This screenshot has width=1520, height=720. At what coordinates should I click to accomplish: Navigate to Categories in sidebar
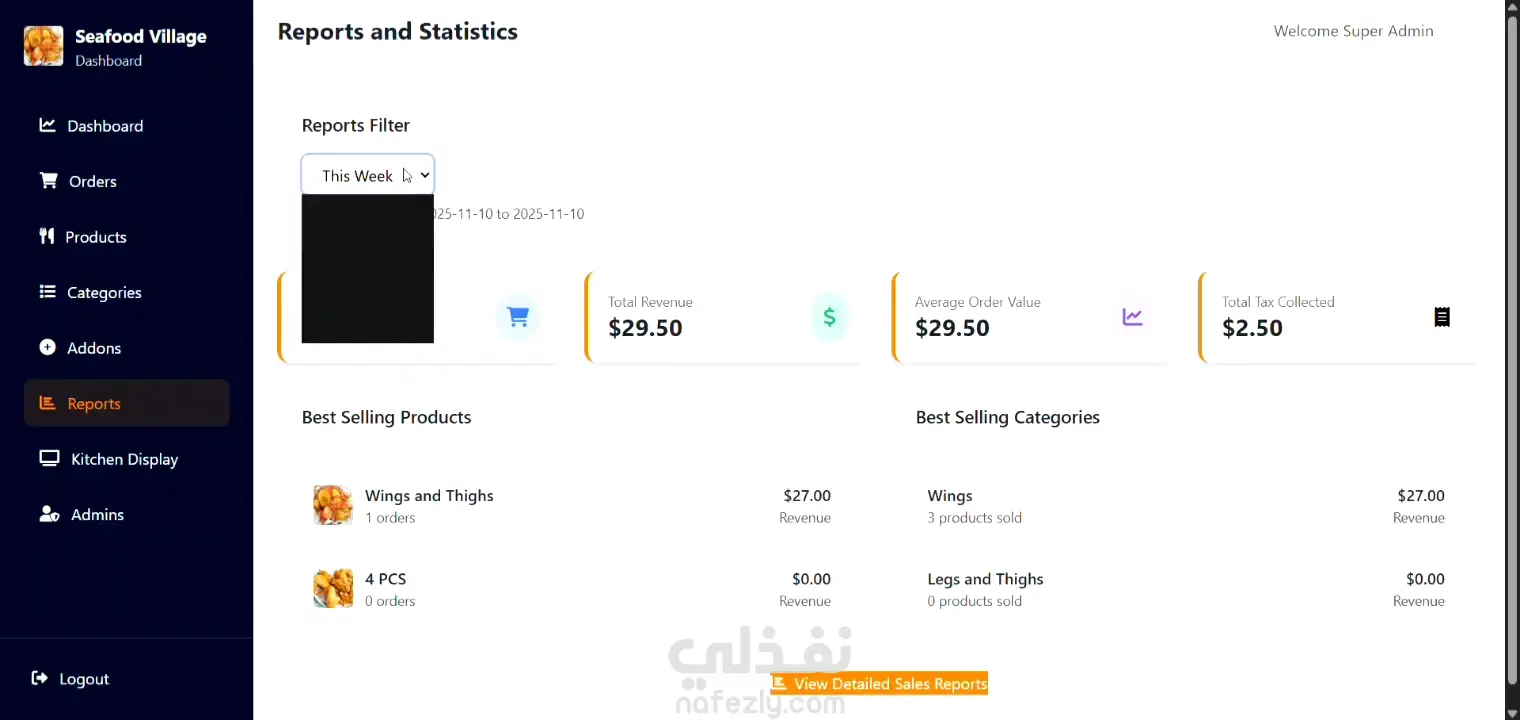click(x=104, y=293)
